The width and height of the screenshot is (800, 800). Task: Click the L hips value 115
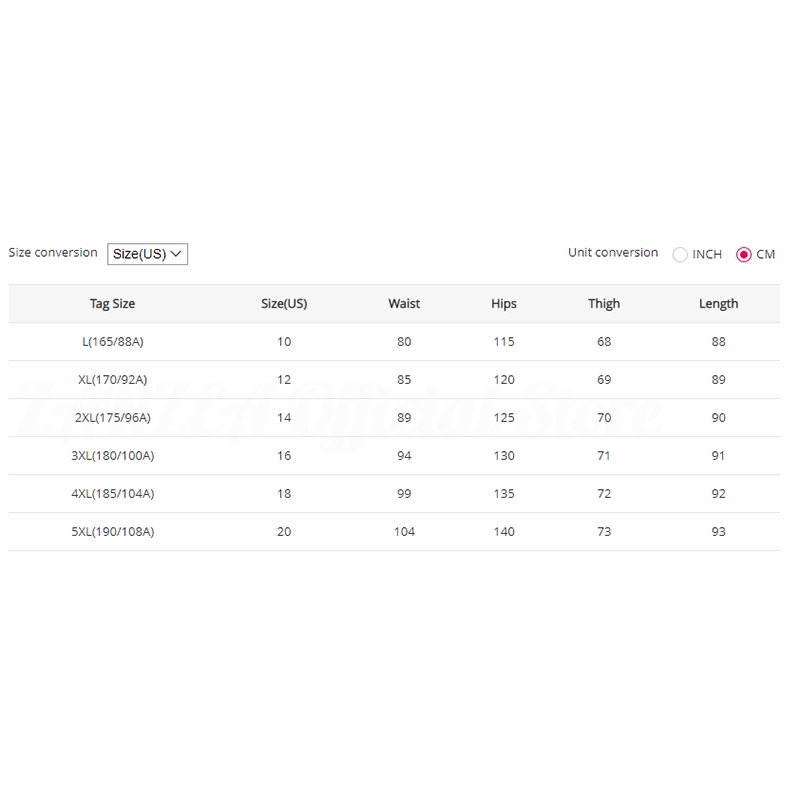coord(504,342)
